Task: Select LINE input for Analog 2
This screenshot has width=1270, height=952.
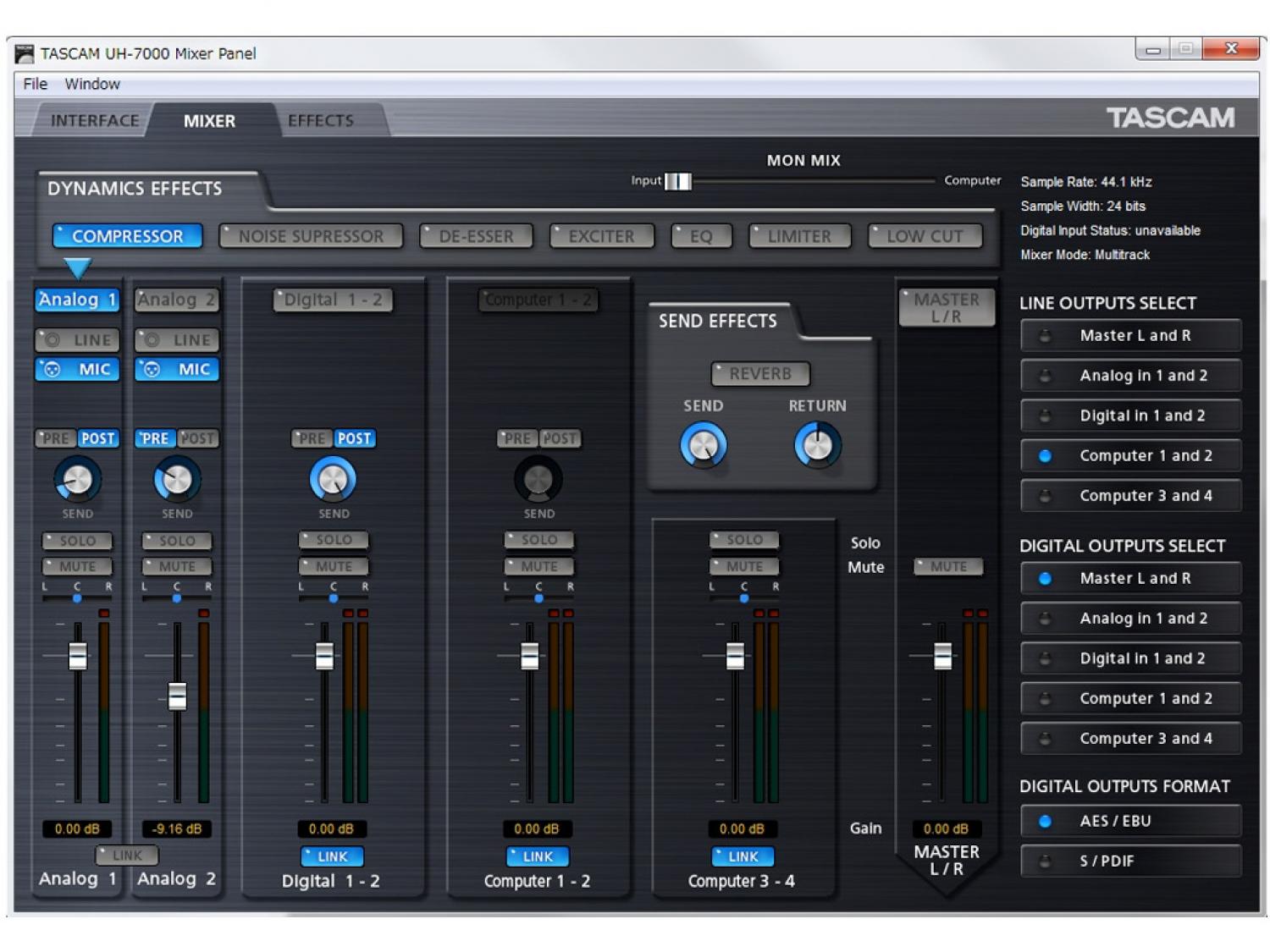Action: tap(177, 340)
